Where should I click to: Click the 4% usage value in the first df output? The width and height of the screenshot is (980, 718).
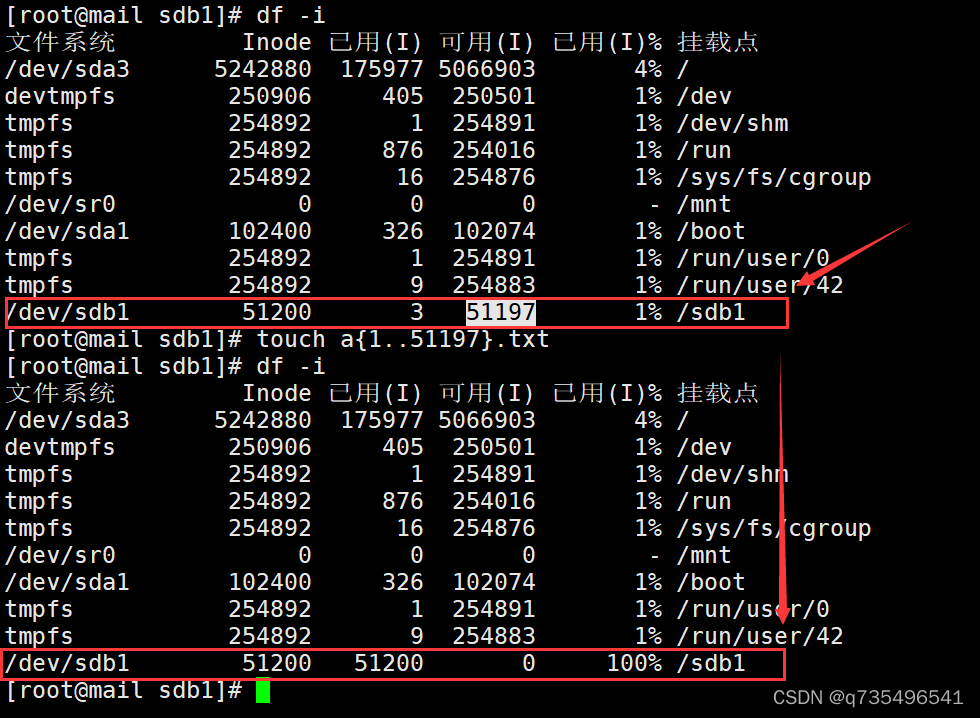pos(648,69)
